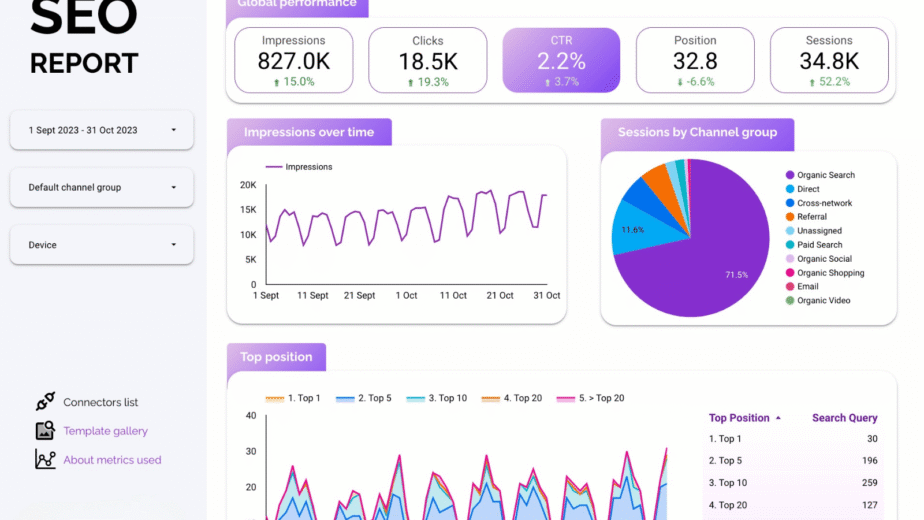Open the Device filter dropdown
The height and width of the screenshot is (520, 924).
(102, 245)
